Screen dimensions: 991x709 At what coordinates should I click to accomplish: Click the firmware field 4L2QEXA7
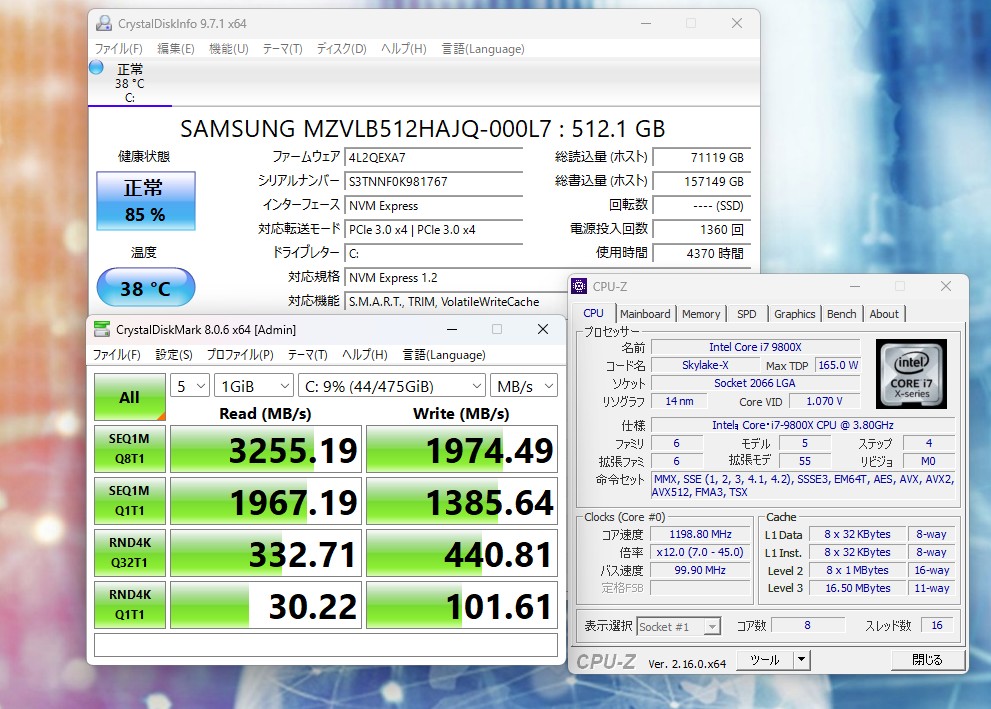tap(434, 157)
